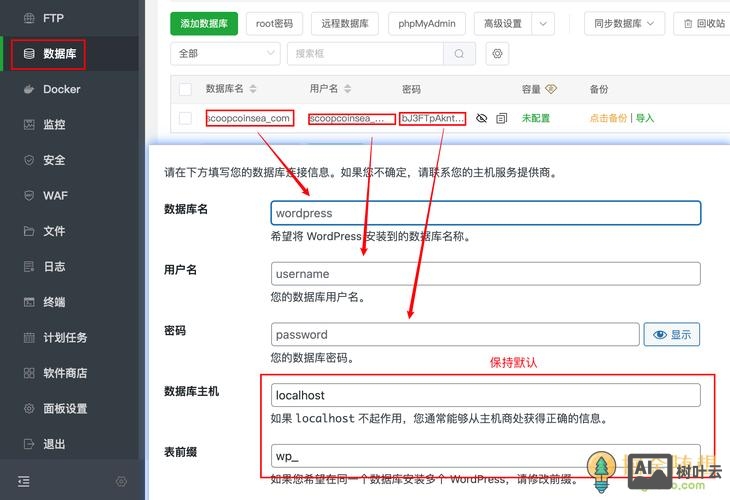This screenshot has height=500, width=730.
Task: Toggle password visibility eye-slash icon
Action: point(482,118)
